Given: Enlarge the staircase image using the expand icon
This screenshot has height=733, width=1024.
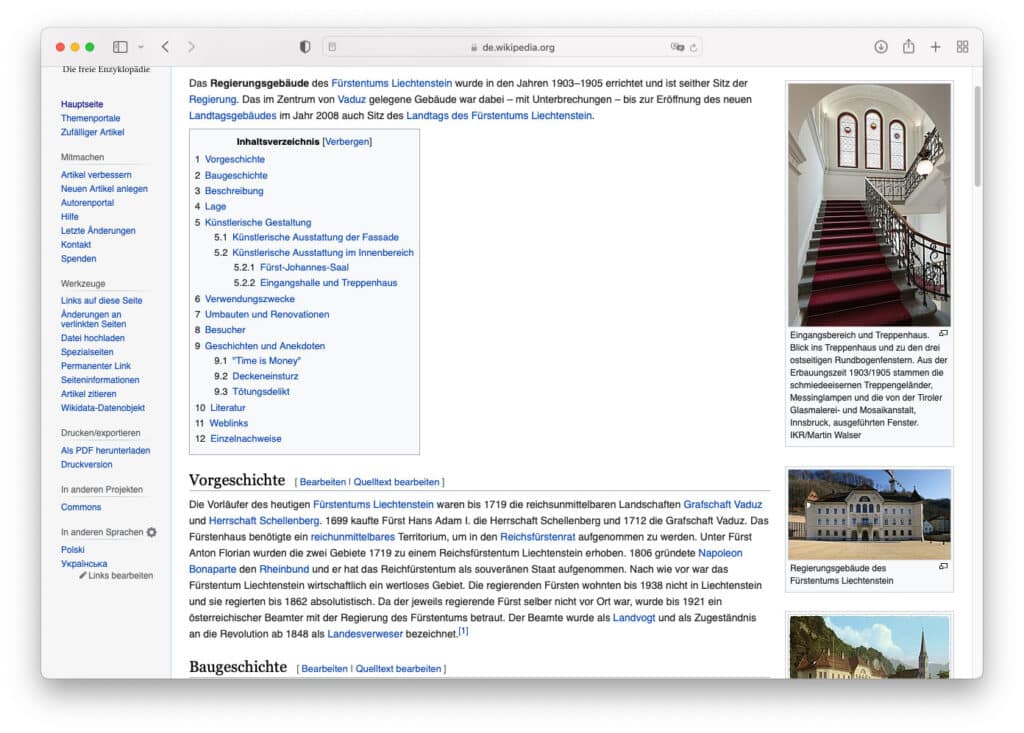Looking at the screenshot, I should [x=943, y=333].
